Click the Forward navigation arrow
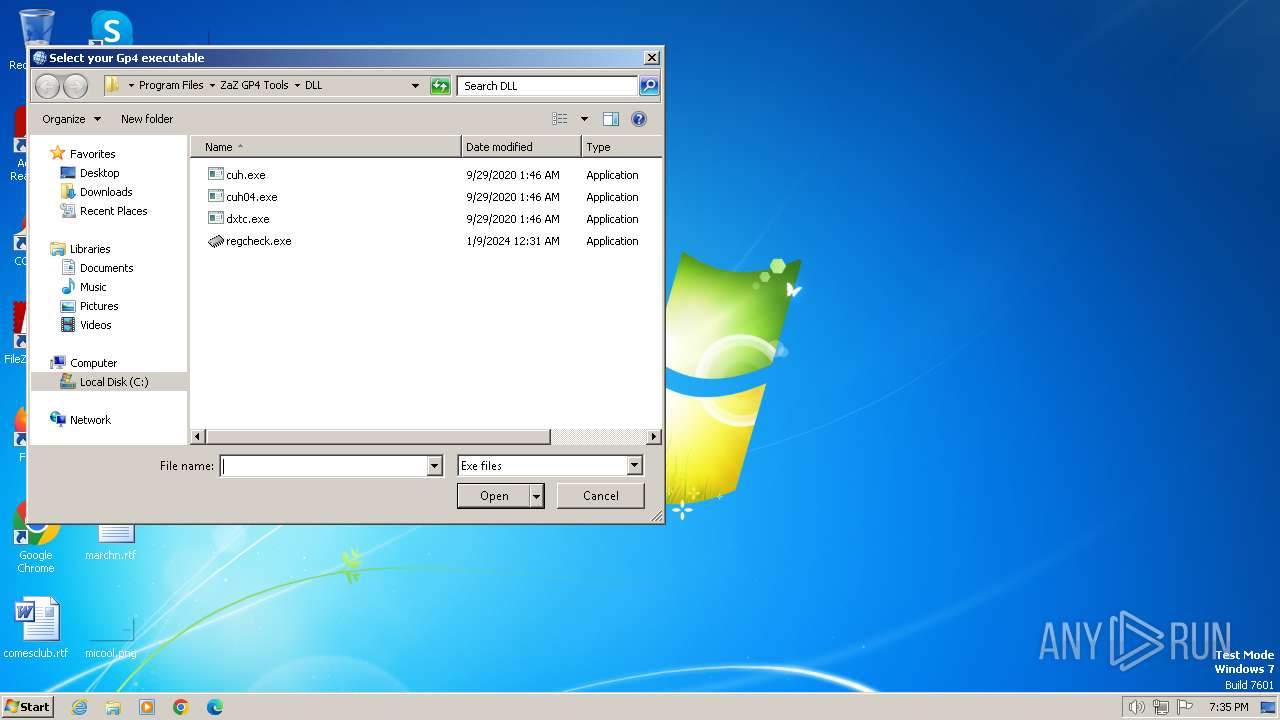This screenshot has height=720, width=1280. coord(75,86)
